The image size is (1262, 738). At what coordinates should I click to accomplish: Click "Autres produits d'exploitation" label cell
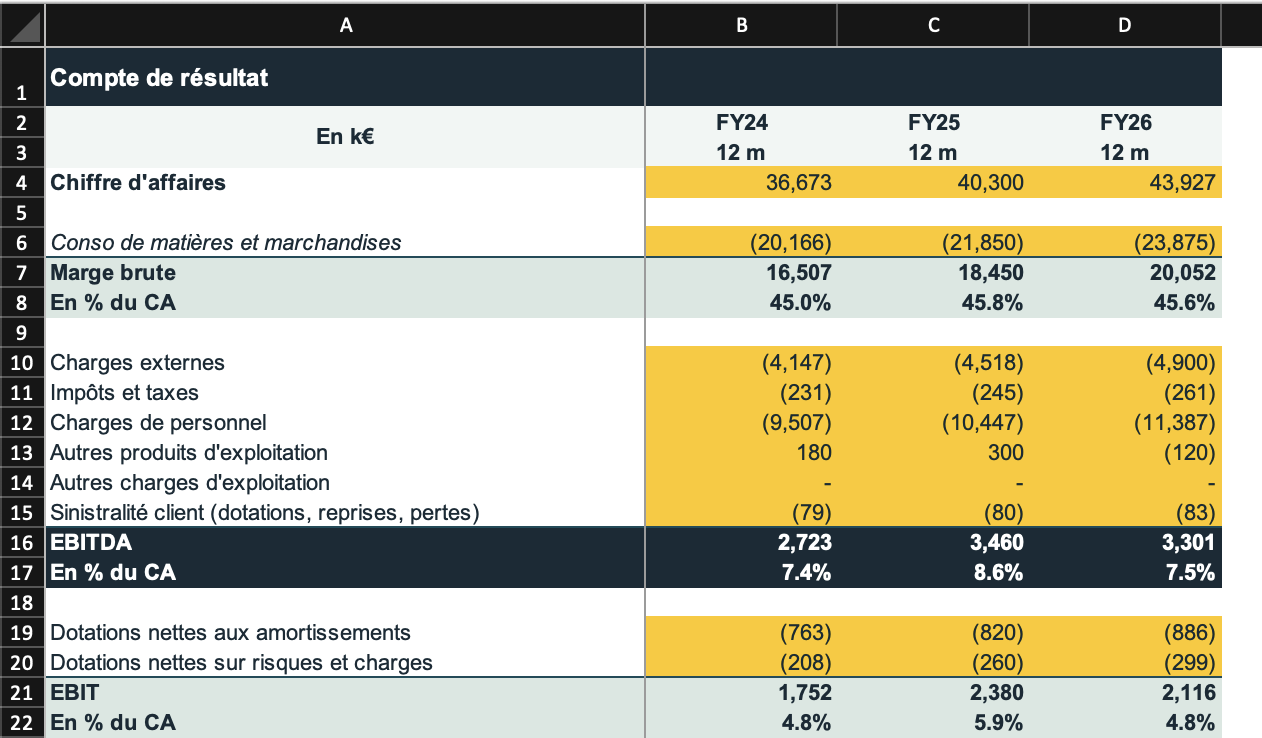tap(345, 453)
